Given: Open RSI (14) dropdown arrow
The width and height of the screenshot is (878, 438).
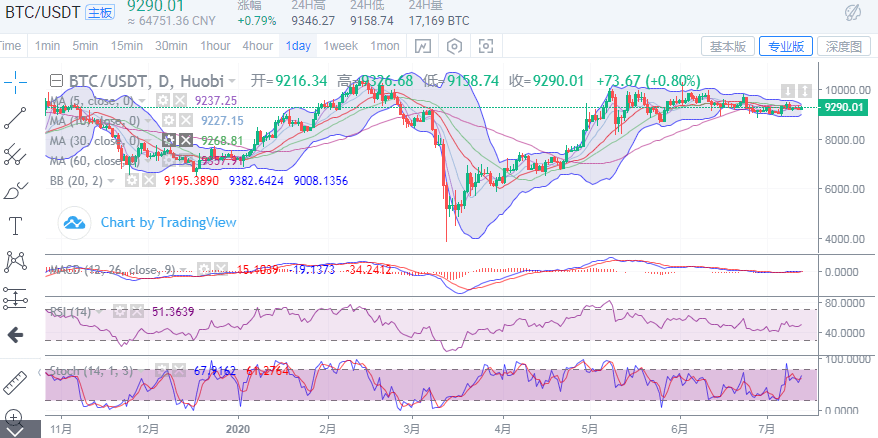Looking at the screenshot, I should [100, 312].
